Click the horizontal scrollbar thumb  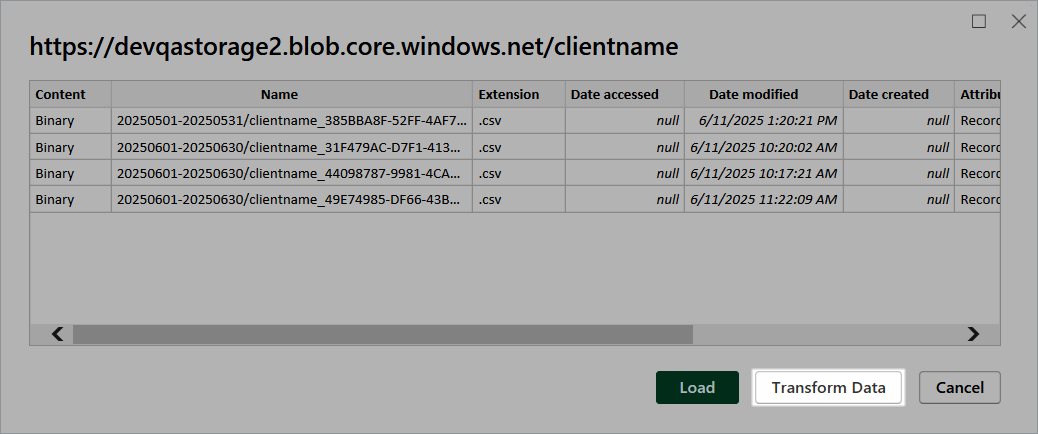(383, 334)
